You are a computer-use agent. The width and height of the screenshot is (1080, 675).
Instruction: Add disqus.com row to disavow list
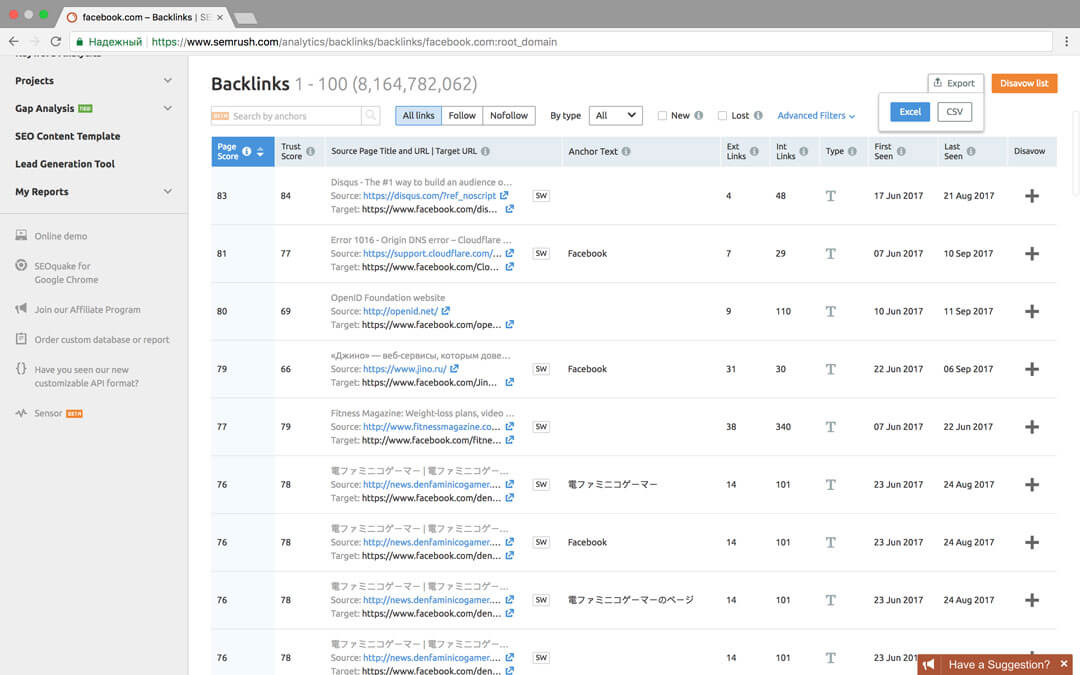click(1032, 196)
